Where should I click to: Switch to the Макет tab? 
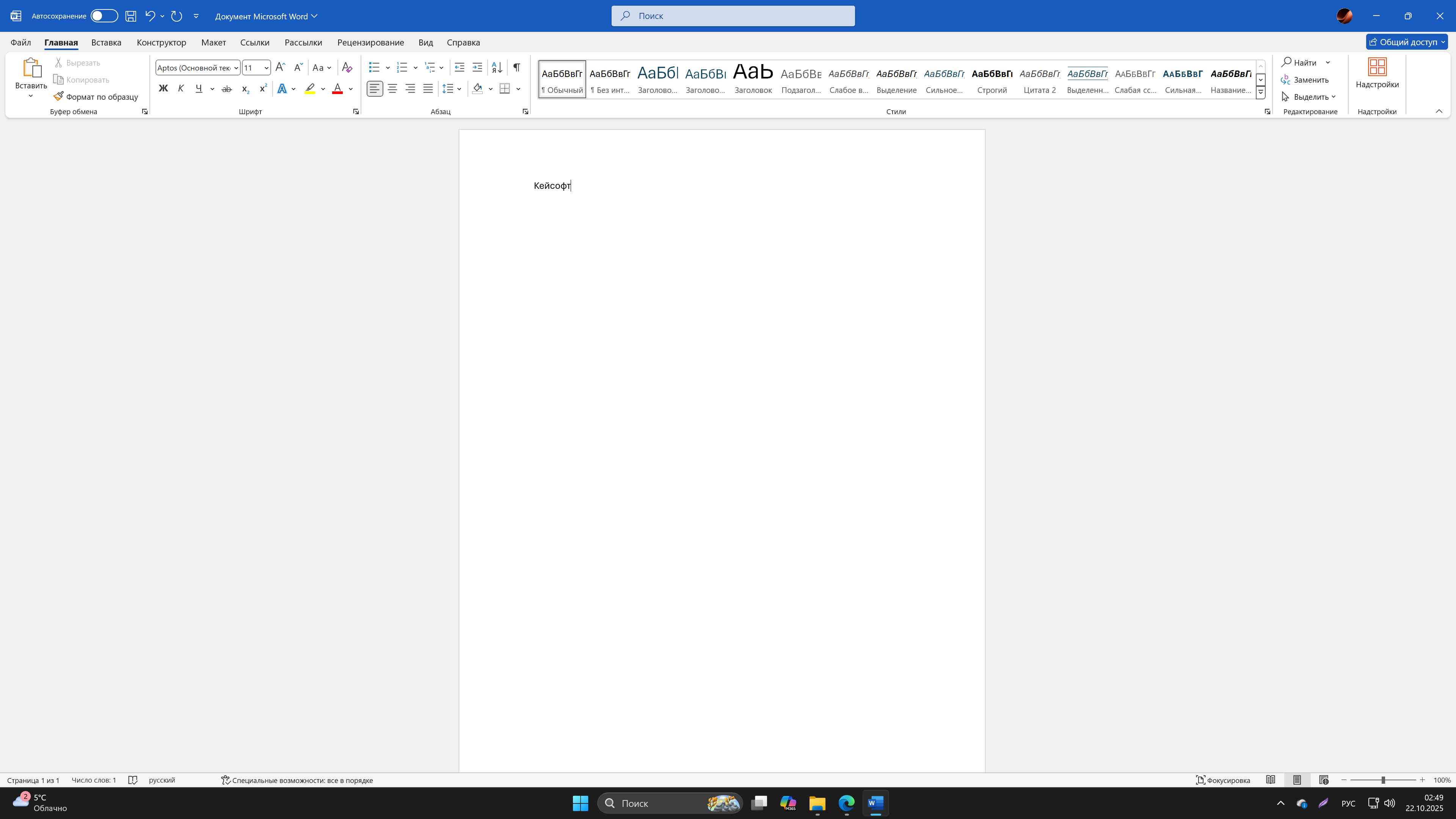pyautogui.click(x=213, y=42)
